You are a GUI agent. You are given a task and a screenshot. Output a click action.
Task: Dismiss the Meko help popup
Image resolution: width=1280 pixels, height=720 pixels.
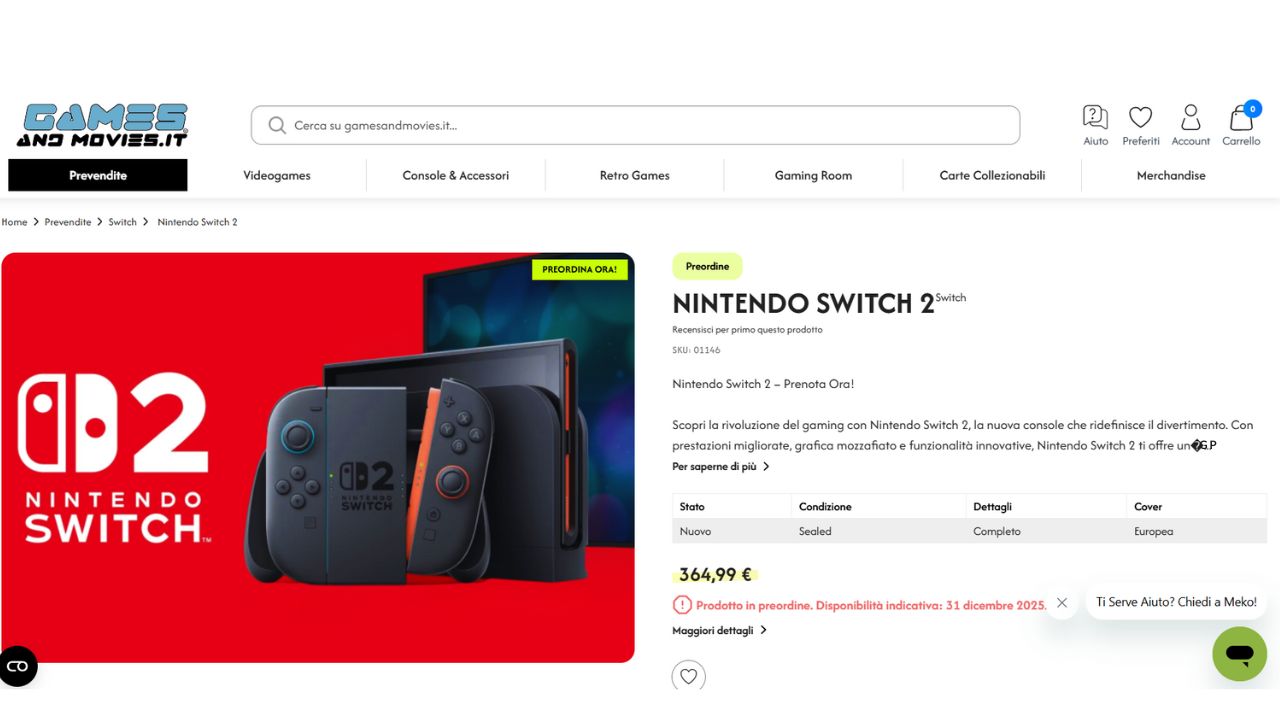click(1062, 602)
